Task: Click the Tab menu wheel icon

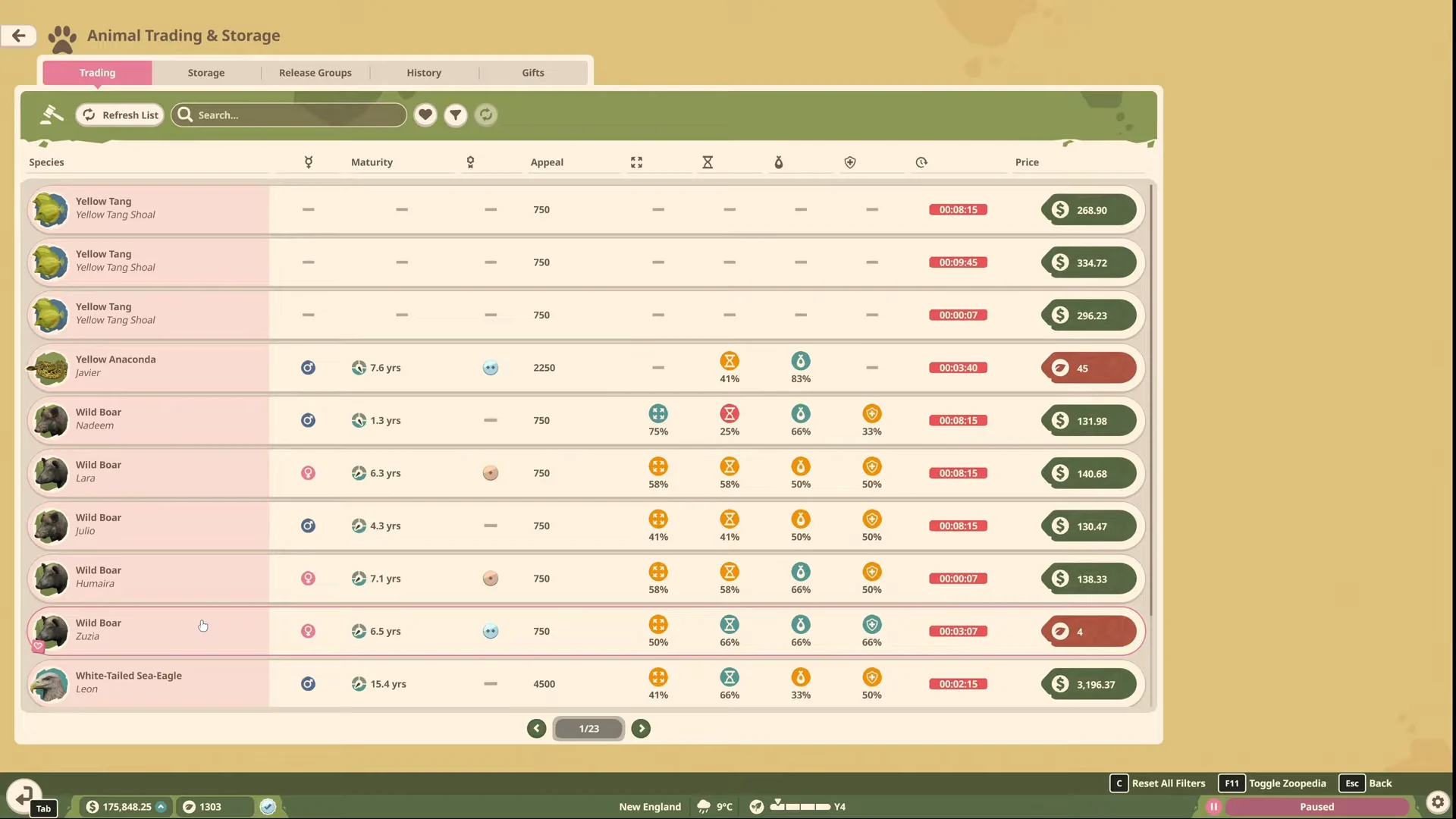Action: click(24, 795)
